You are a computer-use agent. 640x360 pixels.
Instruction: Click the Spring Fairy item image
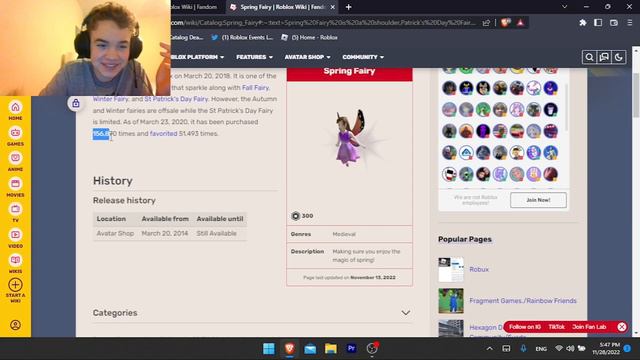(x=349, y=138)
